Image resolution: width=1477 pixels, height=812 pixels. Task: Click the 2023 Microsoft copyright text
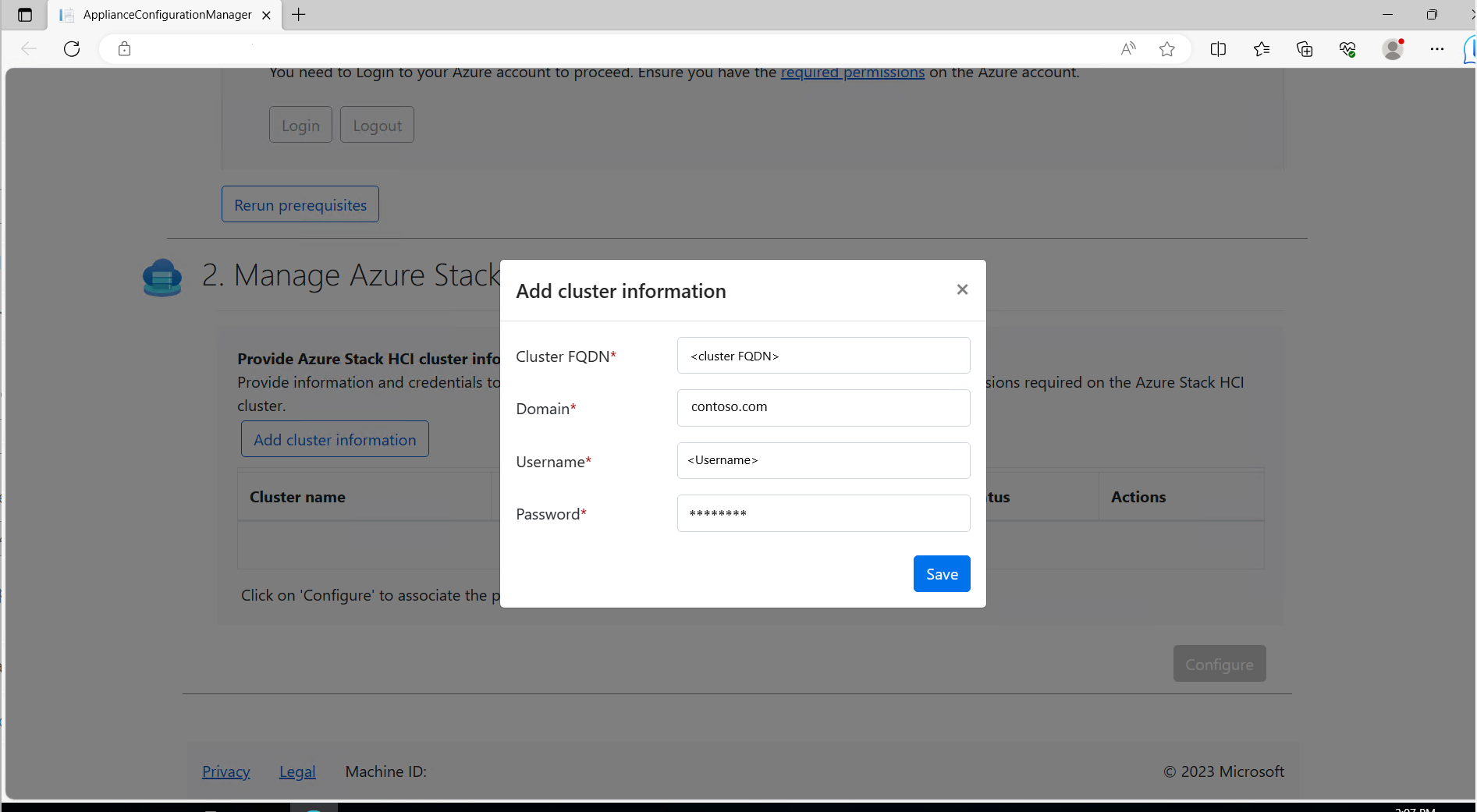click(1223, 771)
